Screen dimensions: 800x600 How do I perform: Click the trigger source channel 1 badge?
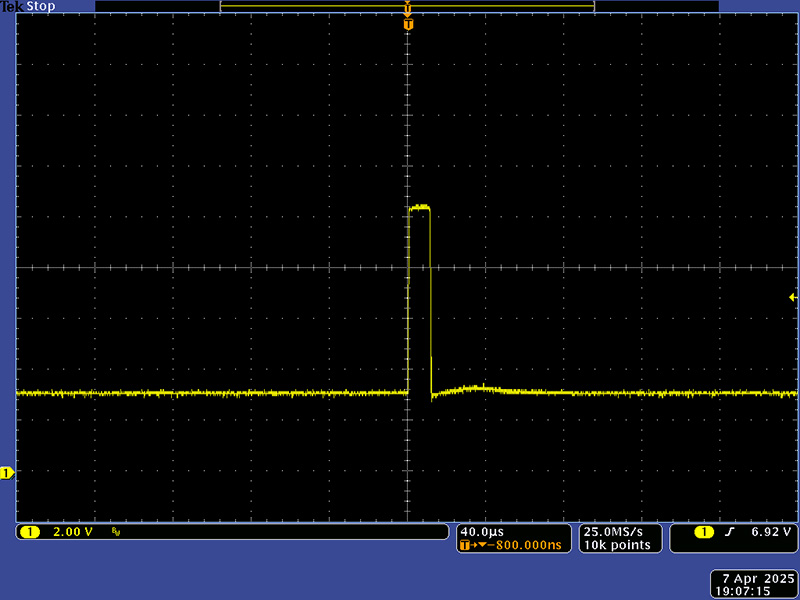(x=704, y=532)
